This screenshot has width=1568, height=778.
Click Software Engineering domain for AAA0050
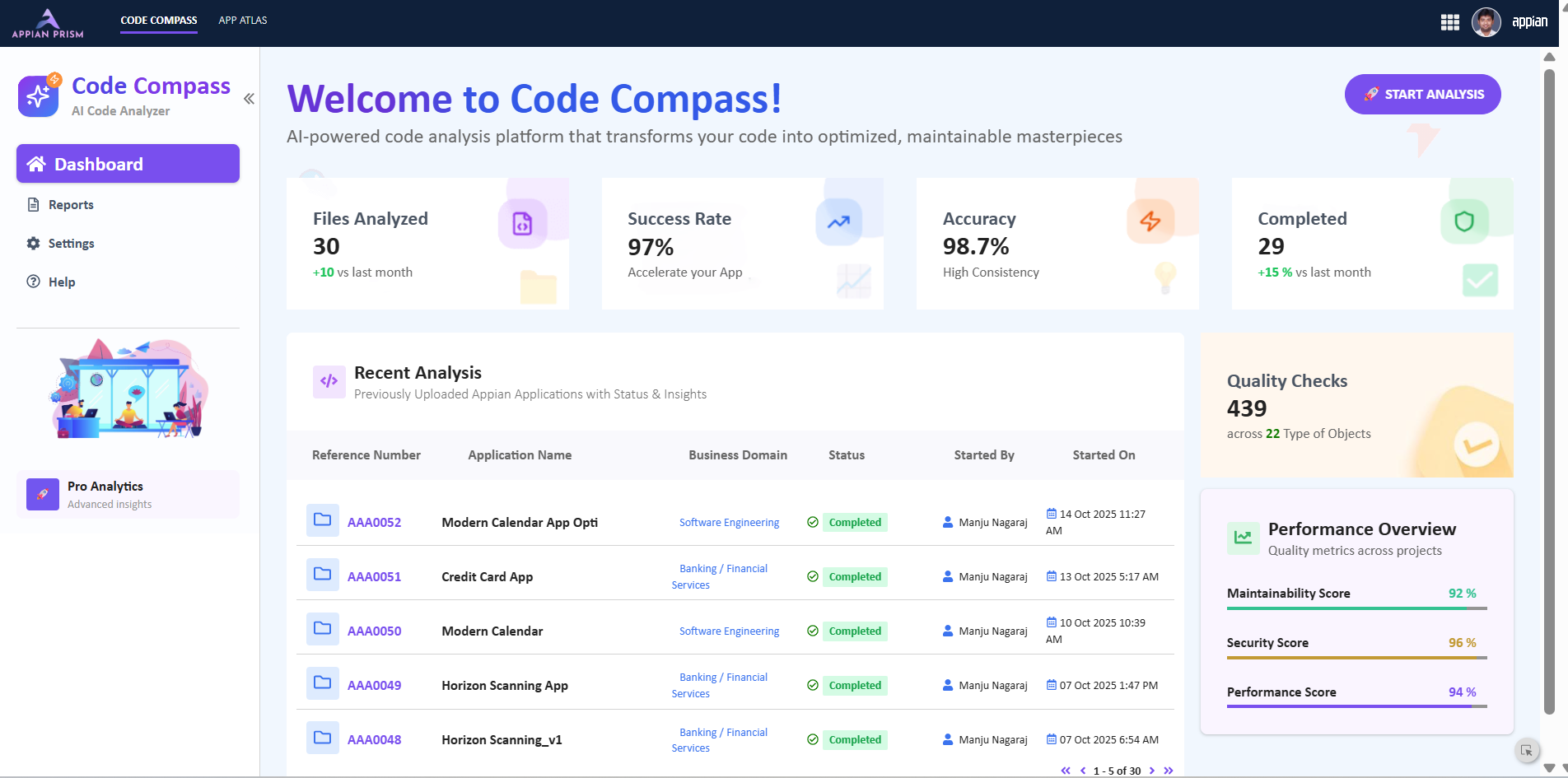click(729, 631)
